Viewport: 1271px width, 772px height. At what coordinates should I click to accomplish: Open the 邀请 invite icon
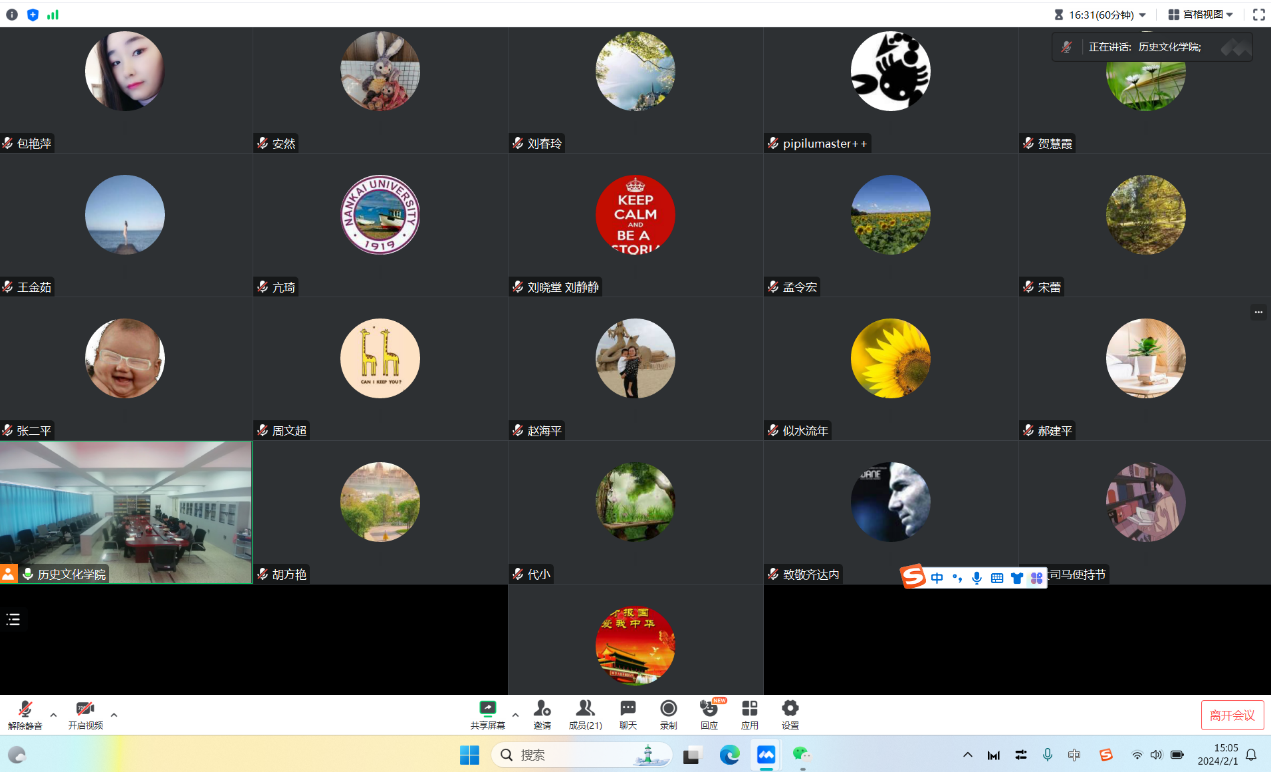pyautogui.click(x=542, y=709)
